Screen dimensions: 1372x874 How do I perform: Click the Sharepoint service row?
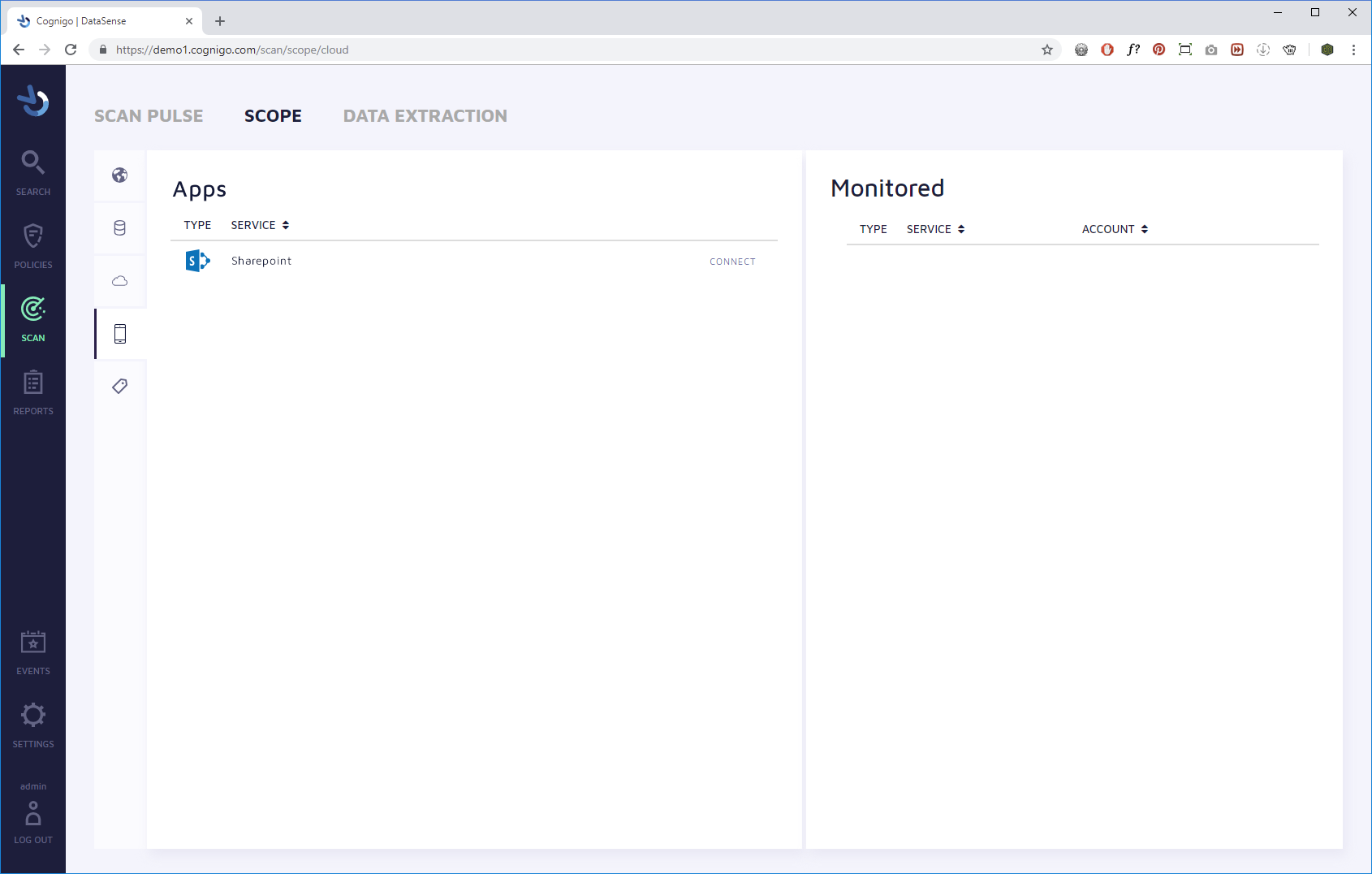pos(261,261)
